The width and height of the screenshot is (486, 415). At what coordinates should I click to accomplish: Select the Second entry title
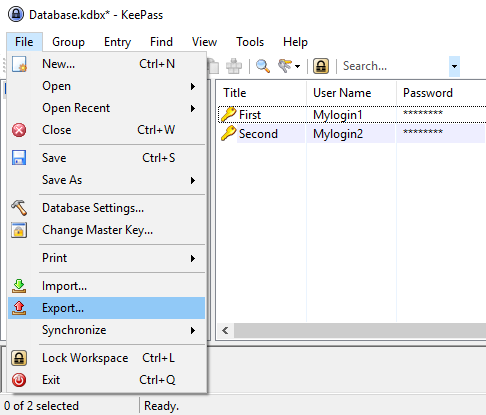click(x=258, y=134)
